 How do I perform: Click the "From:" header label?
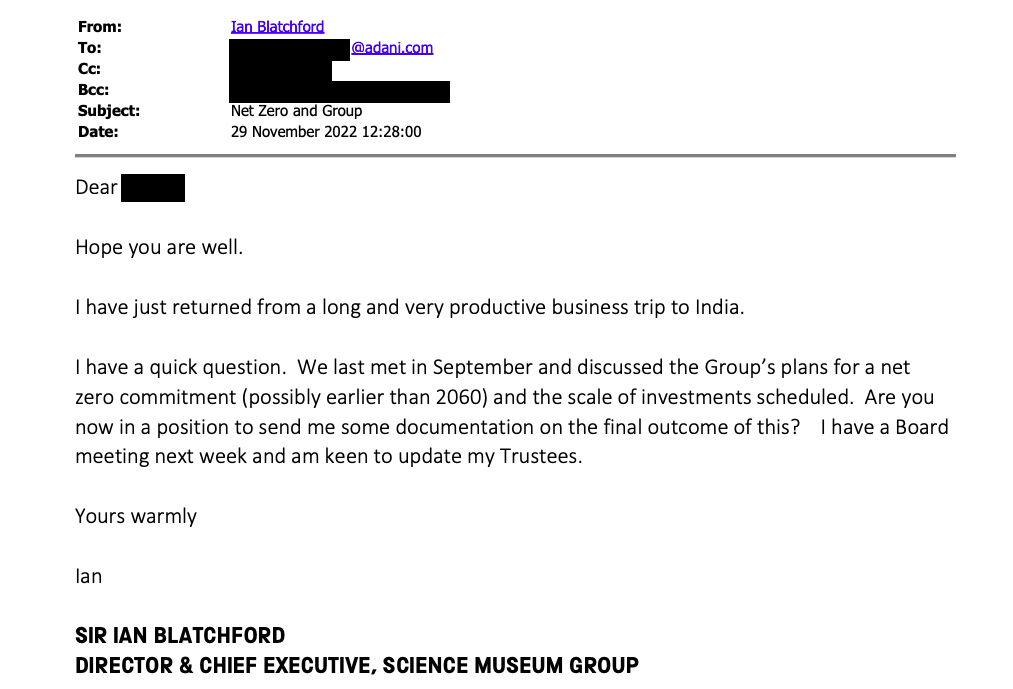click(x=99, y=27)
